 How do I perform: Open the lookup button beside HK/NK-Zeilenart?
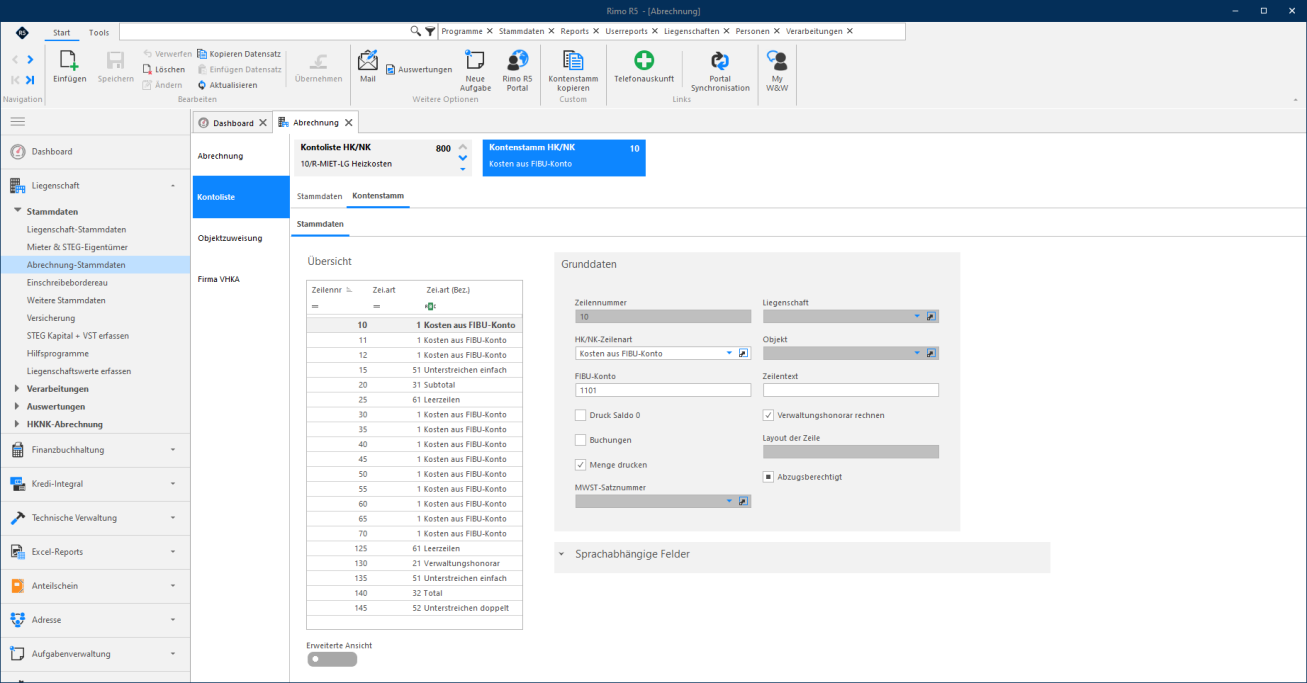743,353
